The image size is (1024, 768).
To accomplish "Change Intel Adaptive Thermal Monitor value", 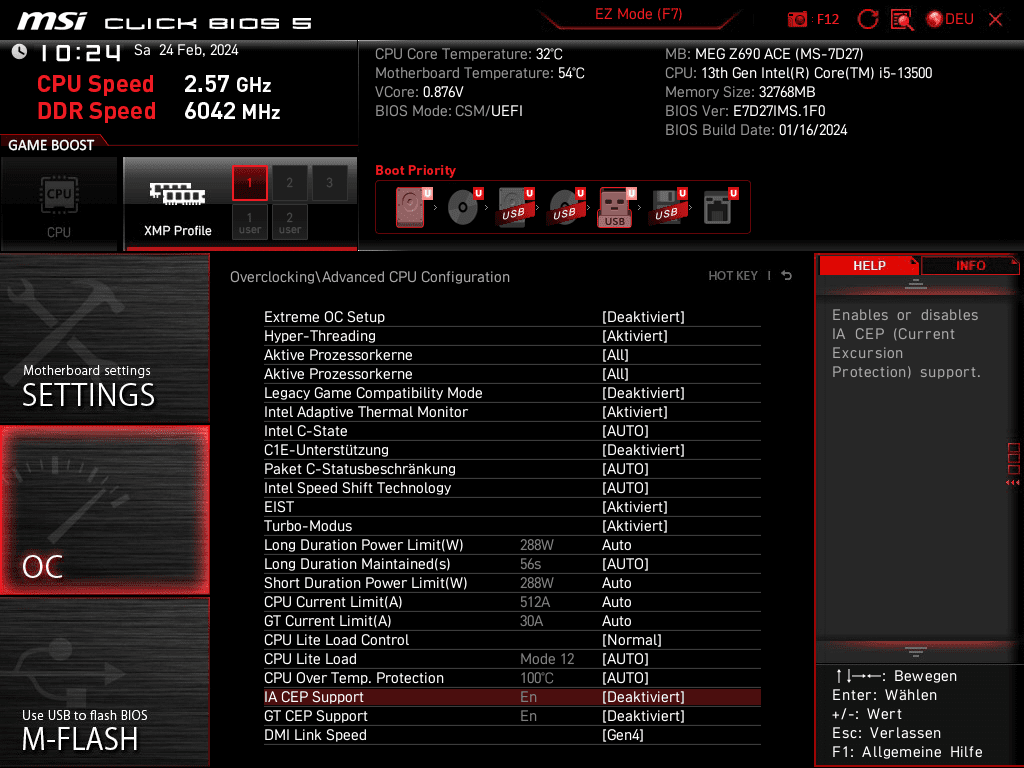I will [635, 411].
